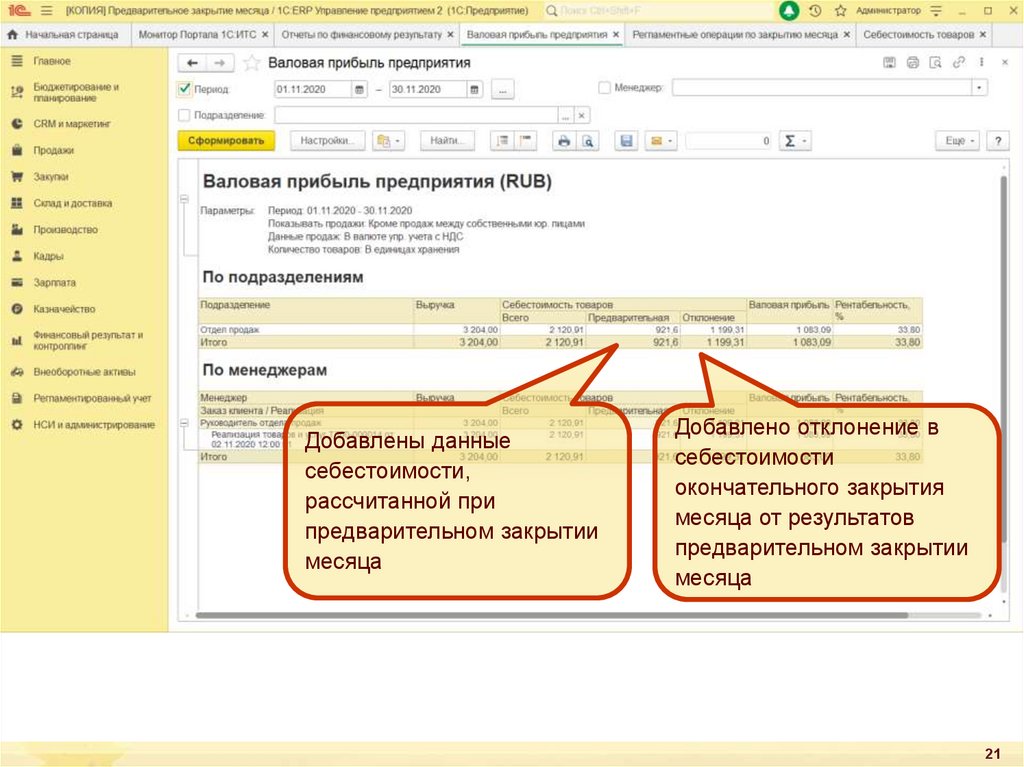
Task: Click the print report icon
Action: [x=564, y=141]
